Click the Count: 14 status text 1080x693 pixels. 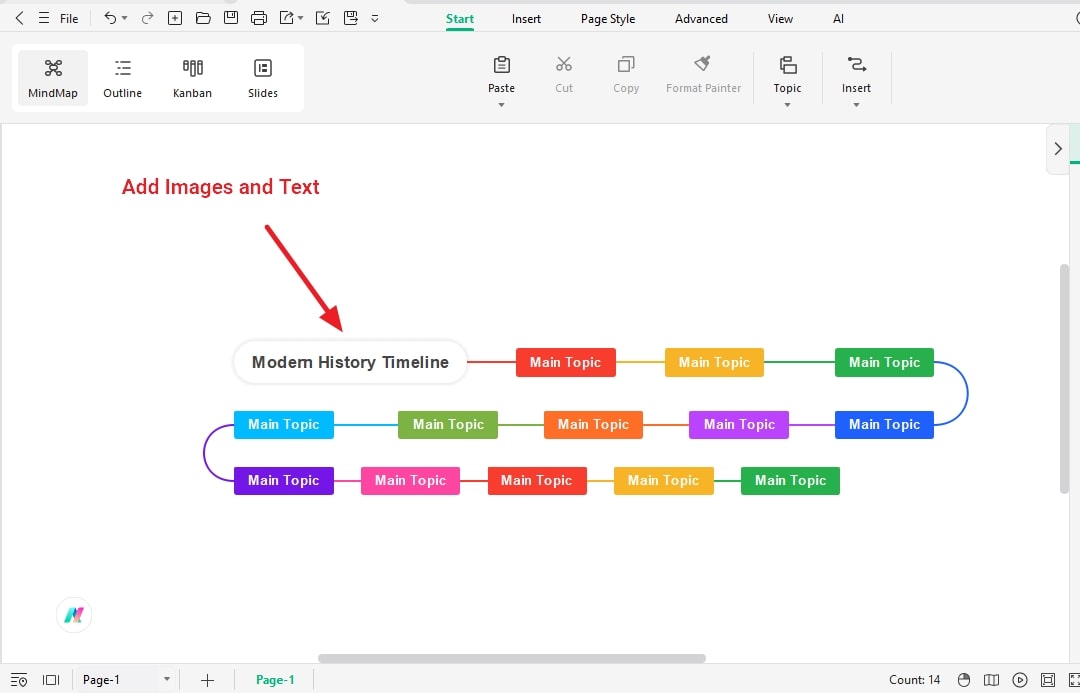click(914, 680)
